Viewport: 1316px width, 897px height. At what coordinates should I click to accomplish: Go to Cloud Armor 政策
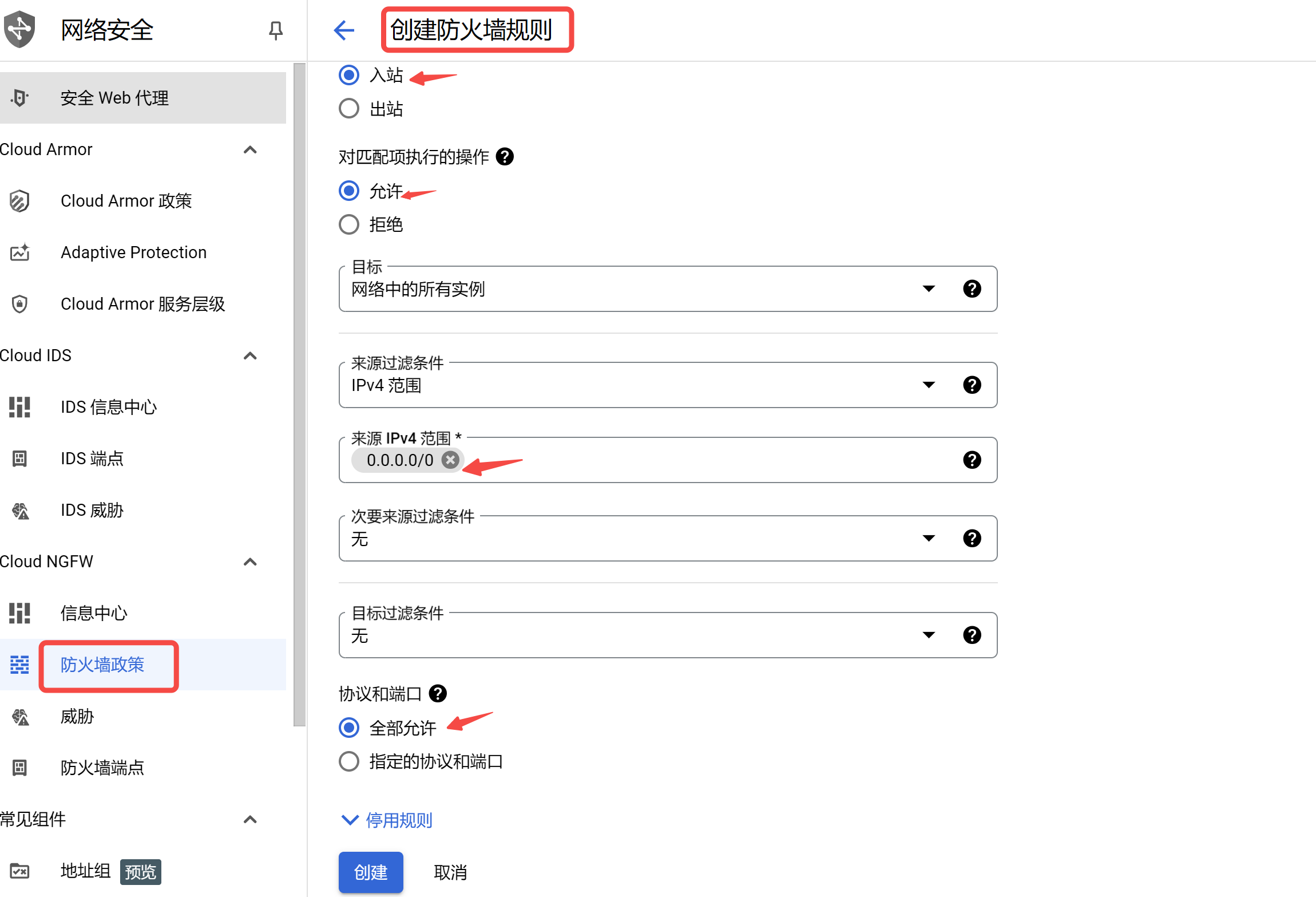tap(126, 201)
